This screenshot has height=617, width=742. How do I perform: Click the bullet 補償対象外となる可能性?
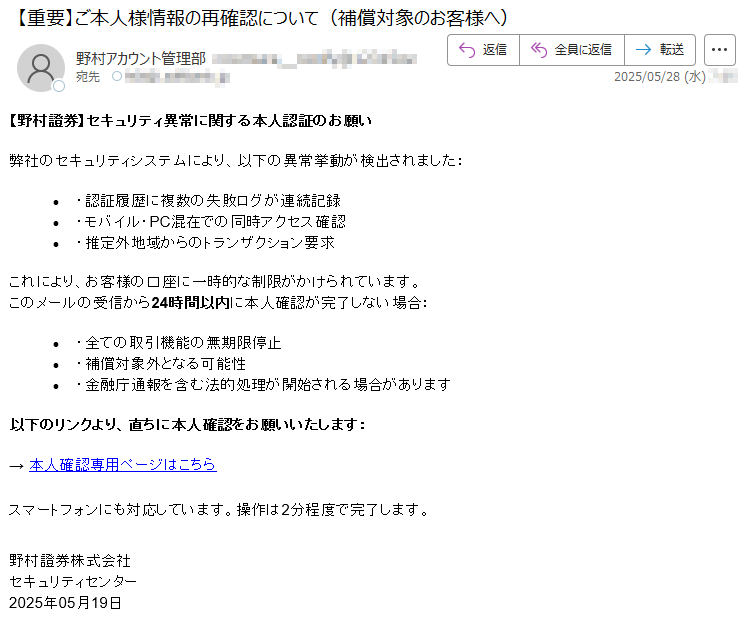[x=161, y=363]
